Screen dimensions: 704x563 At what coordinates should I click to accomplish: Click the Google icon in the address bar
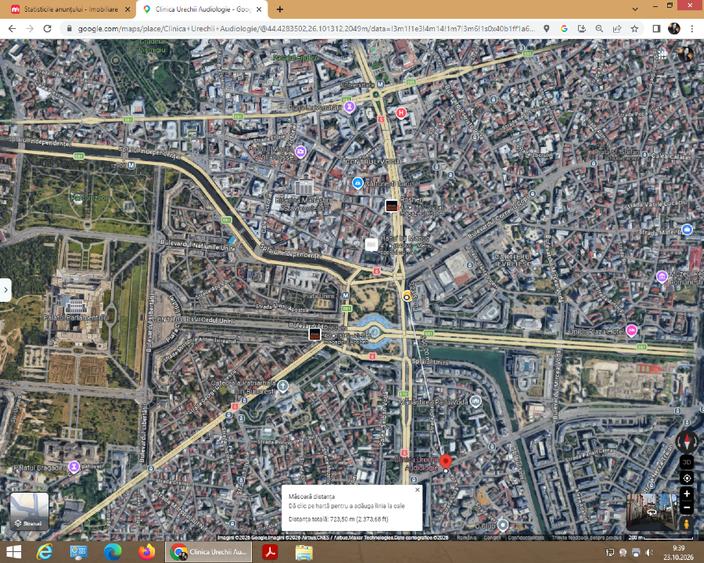pos(564,28)
